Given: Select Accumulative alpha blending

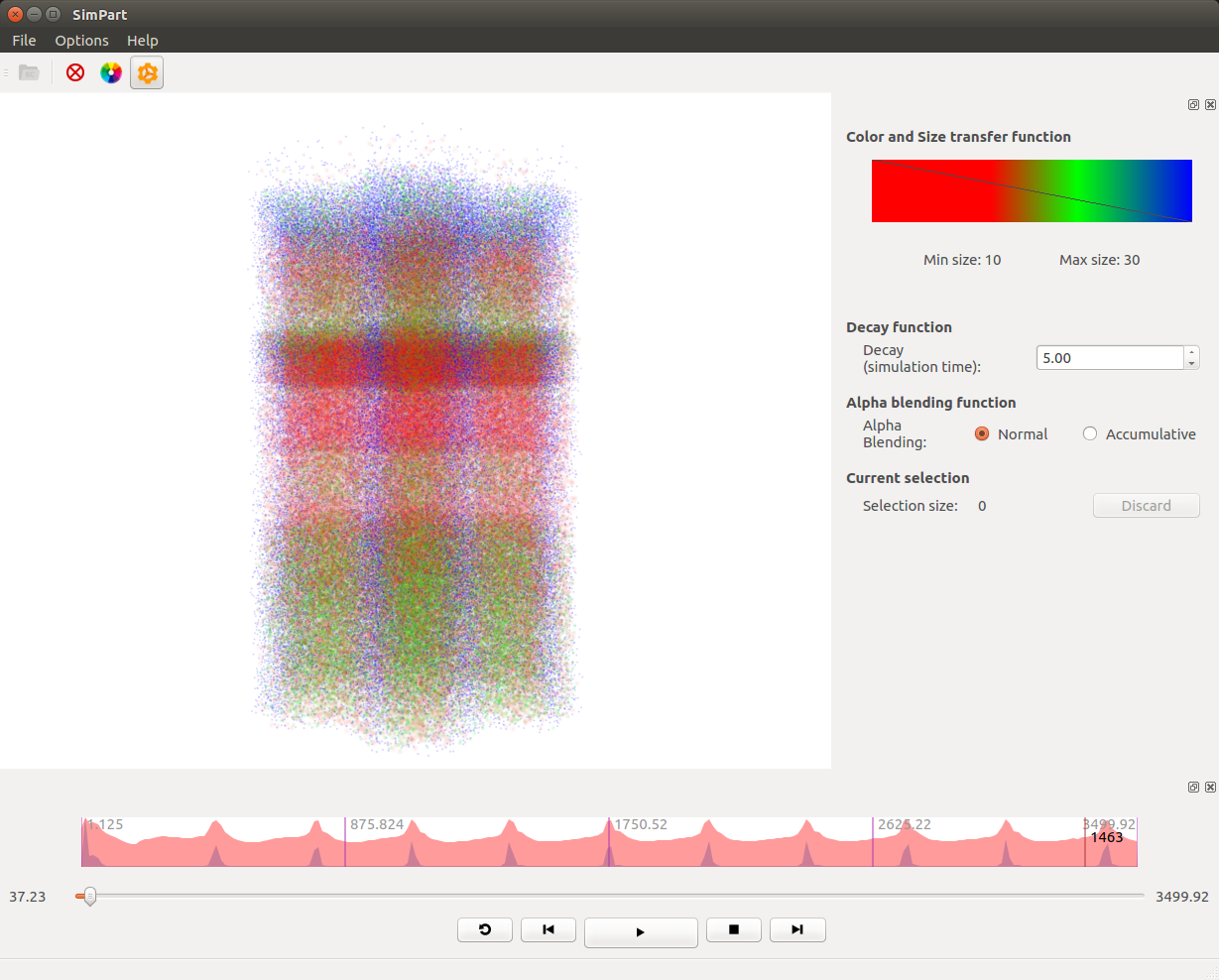Looking at the screenshot, I should pyautogui.click(x=1090, y=433).
